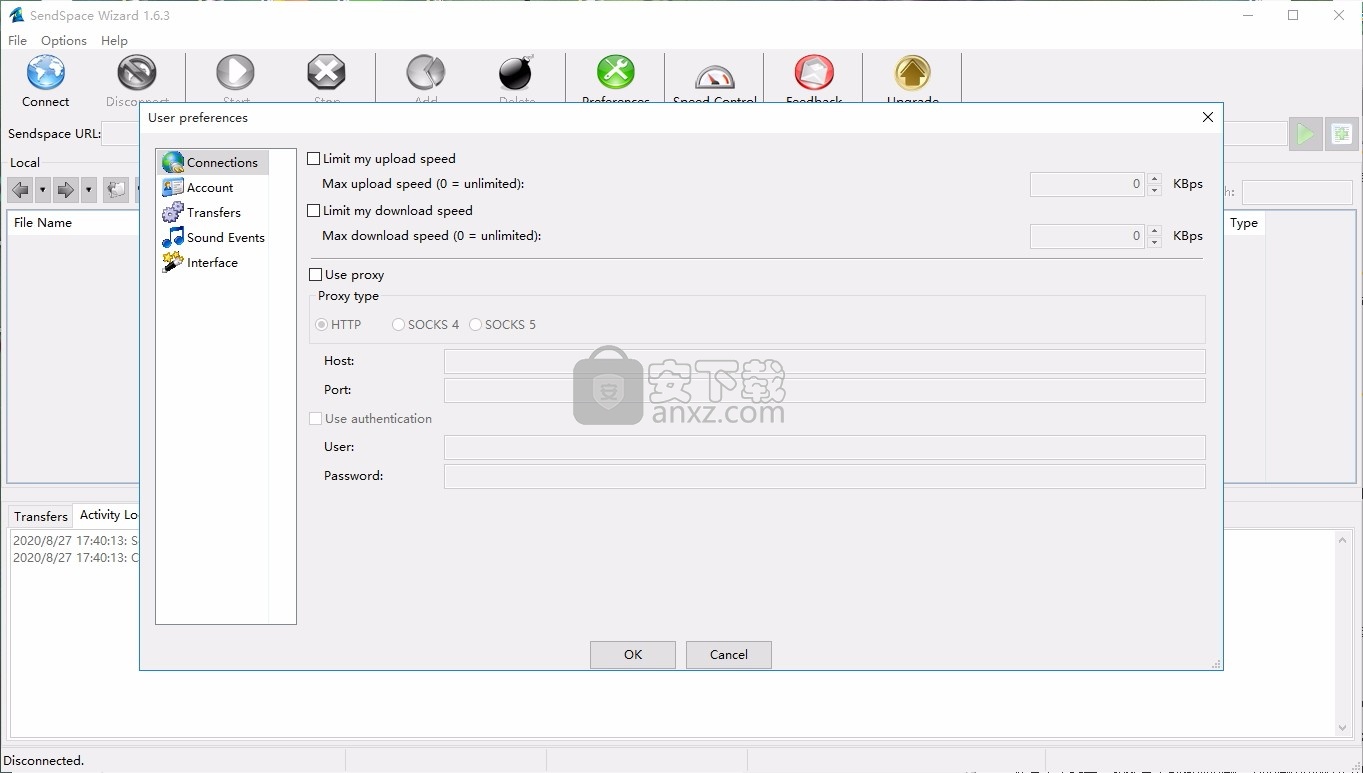The image size is (1363, 773).
Task: Open the File menu
Action: pyautogui.click(x=17, y=40)
